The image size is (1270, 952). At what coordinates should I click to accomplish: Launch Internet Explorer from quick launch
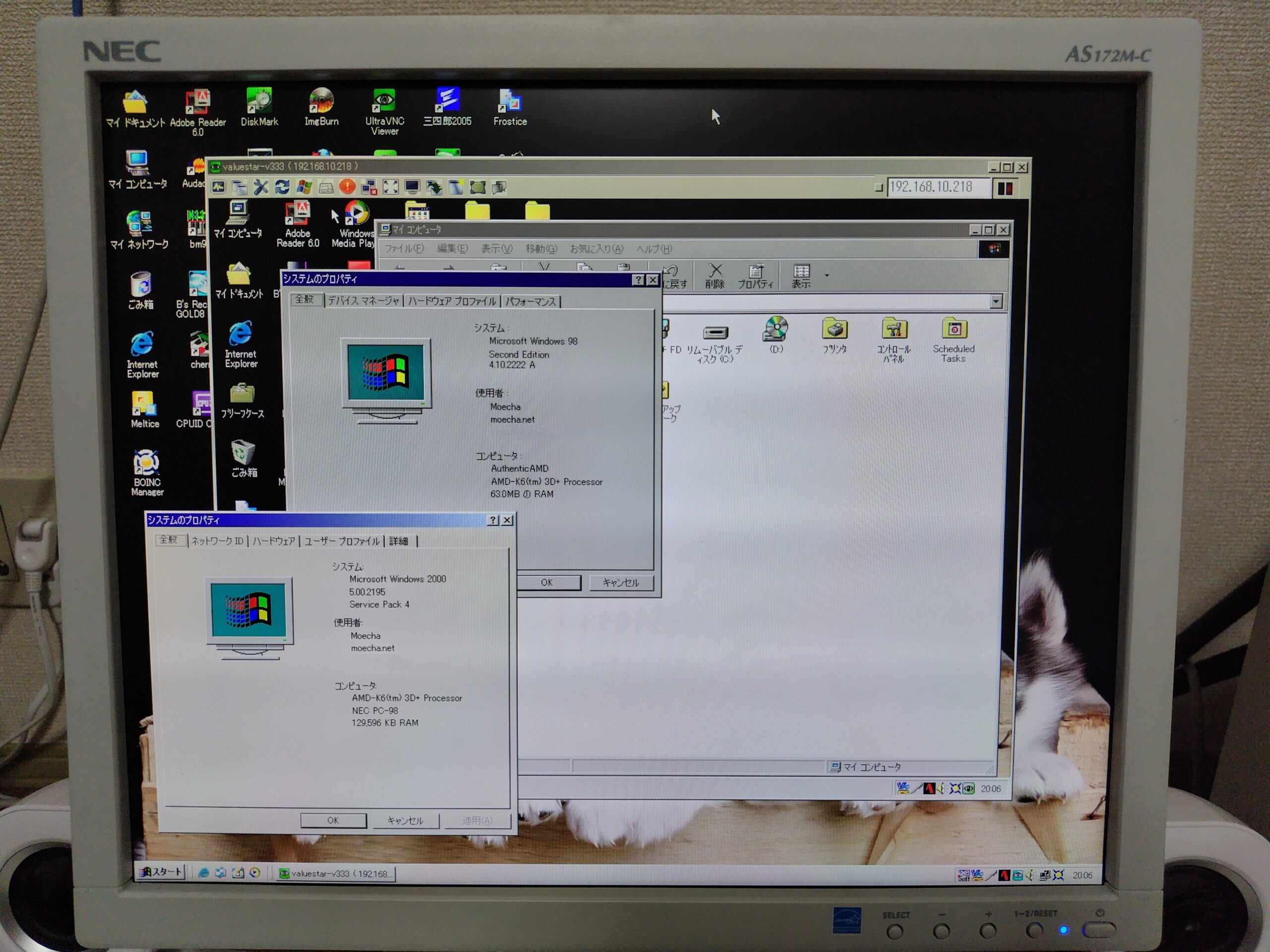[203, 873]
